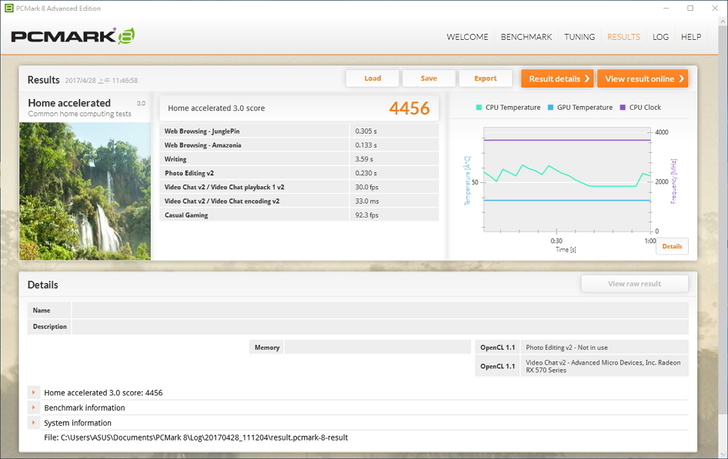Open the Log tab
Viewport: 728px width, 459px height.
click(660, 37)
